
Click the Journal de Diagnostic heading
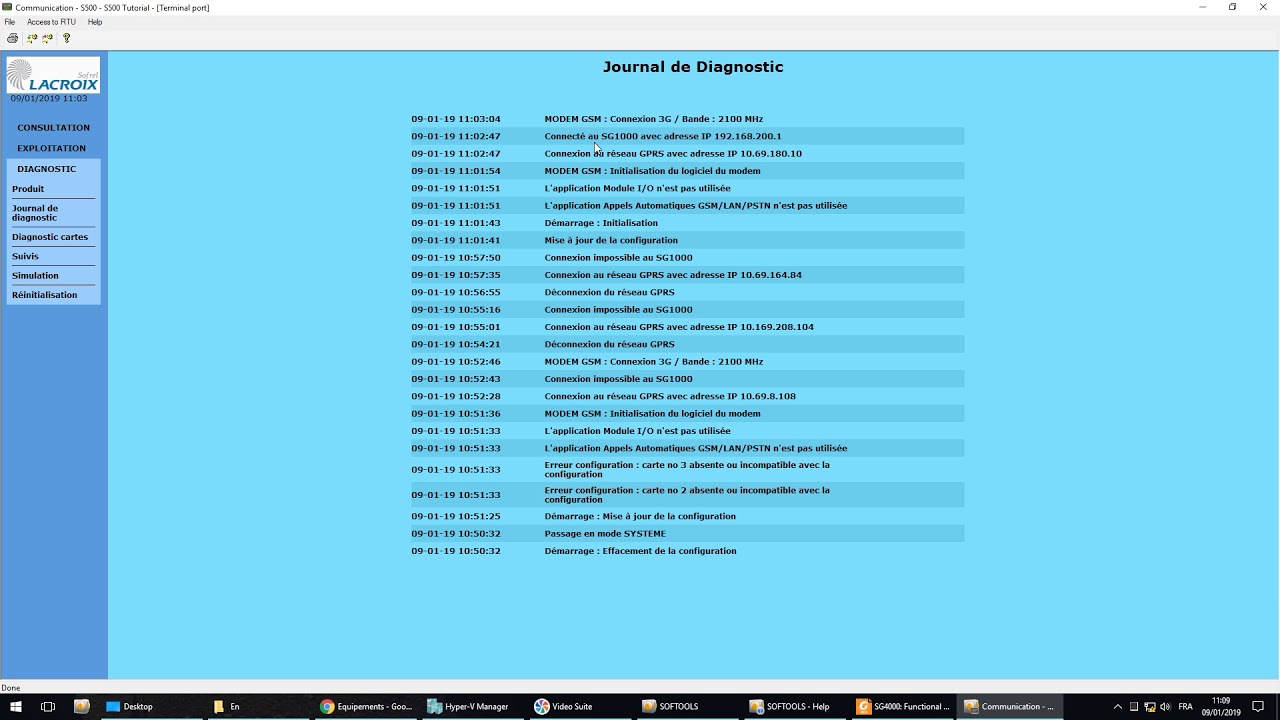(x=693, y=67)
